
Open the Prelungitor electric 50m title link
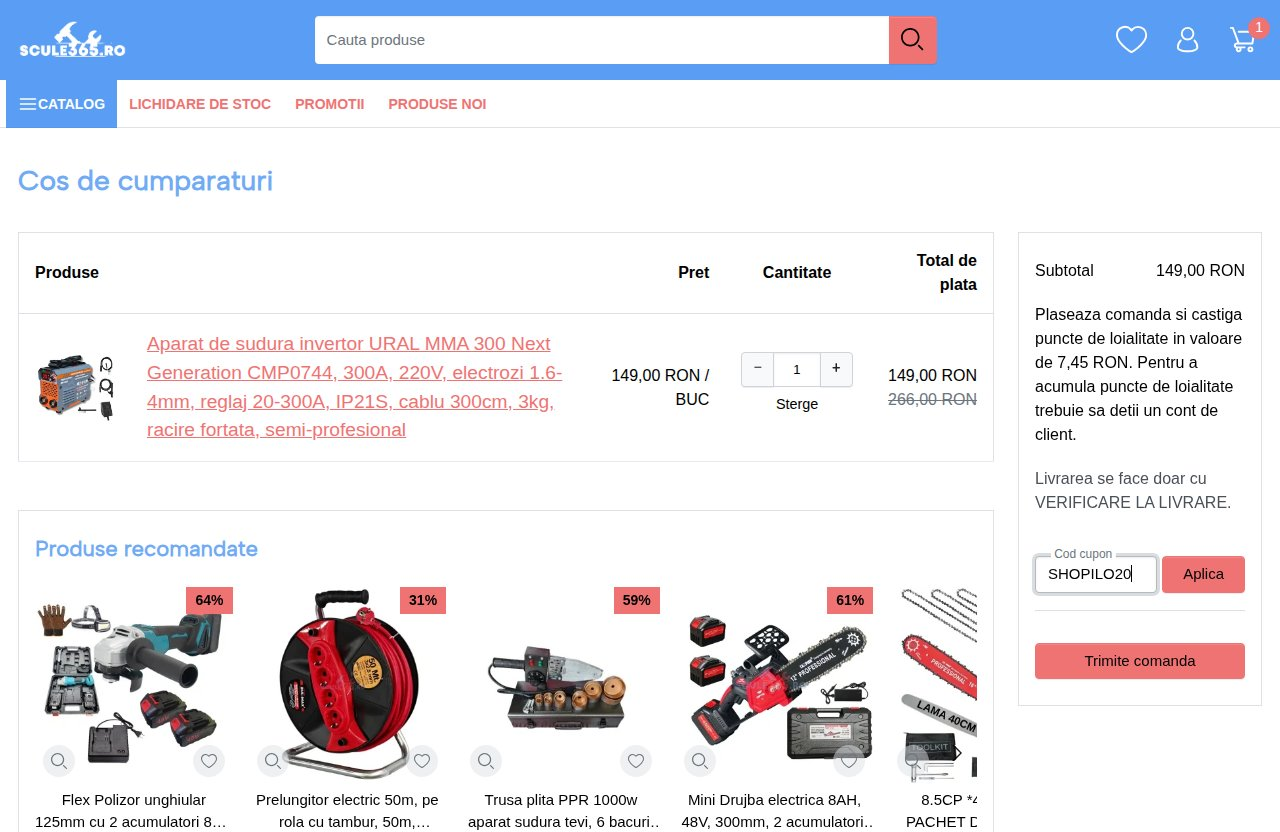coord(347,811)
